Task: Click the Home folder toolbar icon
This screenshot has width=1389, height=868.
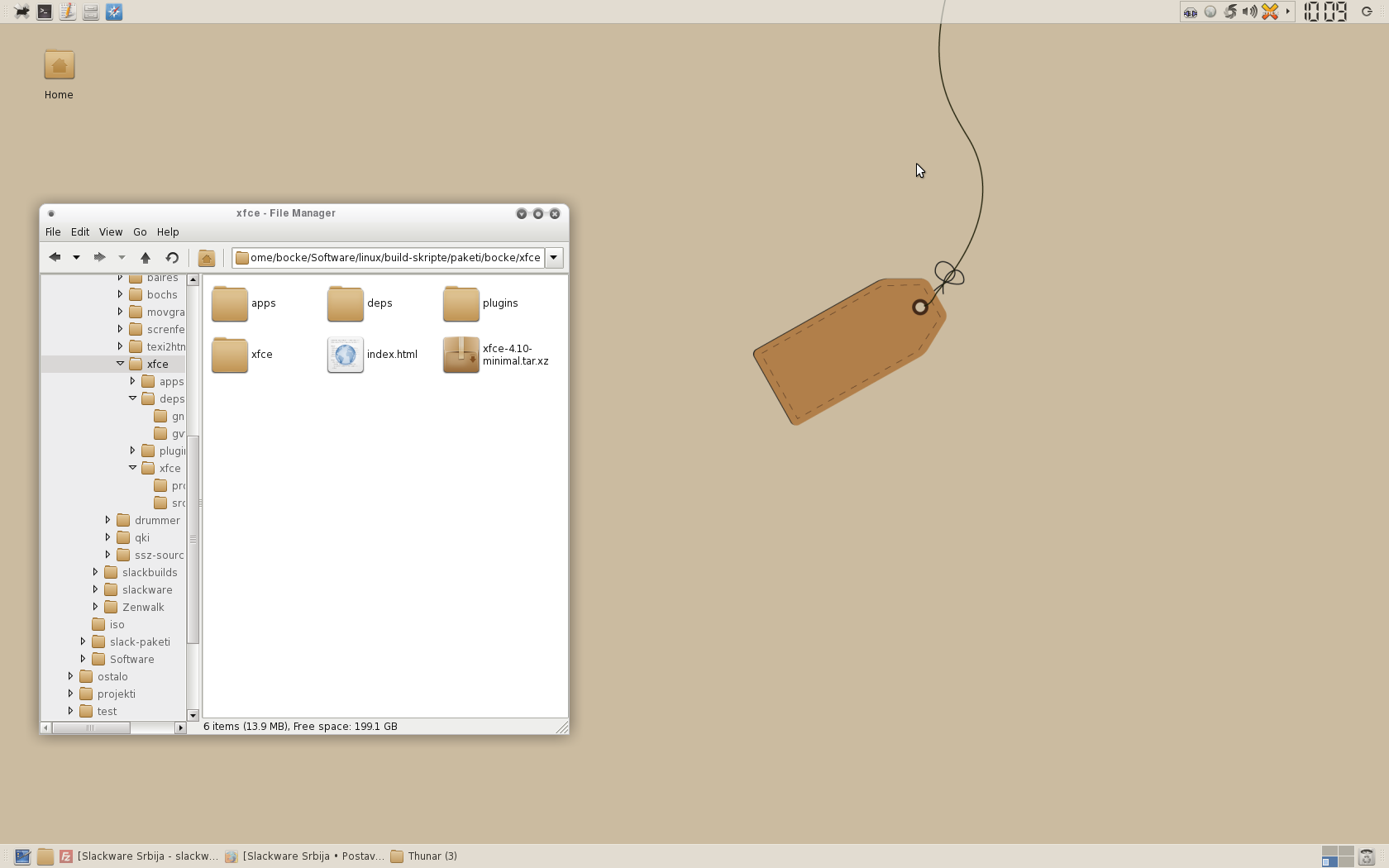Action: point(207,258)
